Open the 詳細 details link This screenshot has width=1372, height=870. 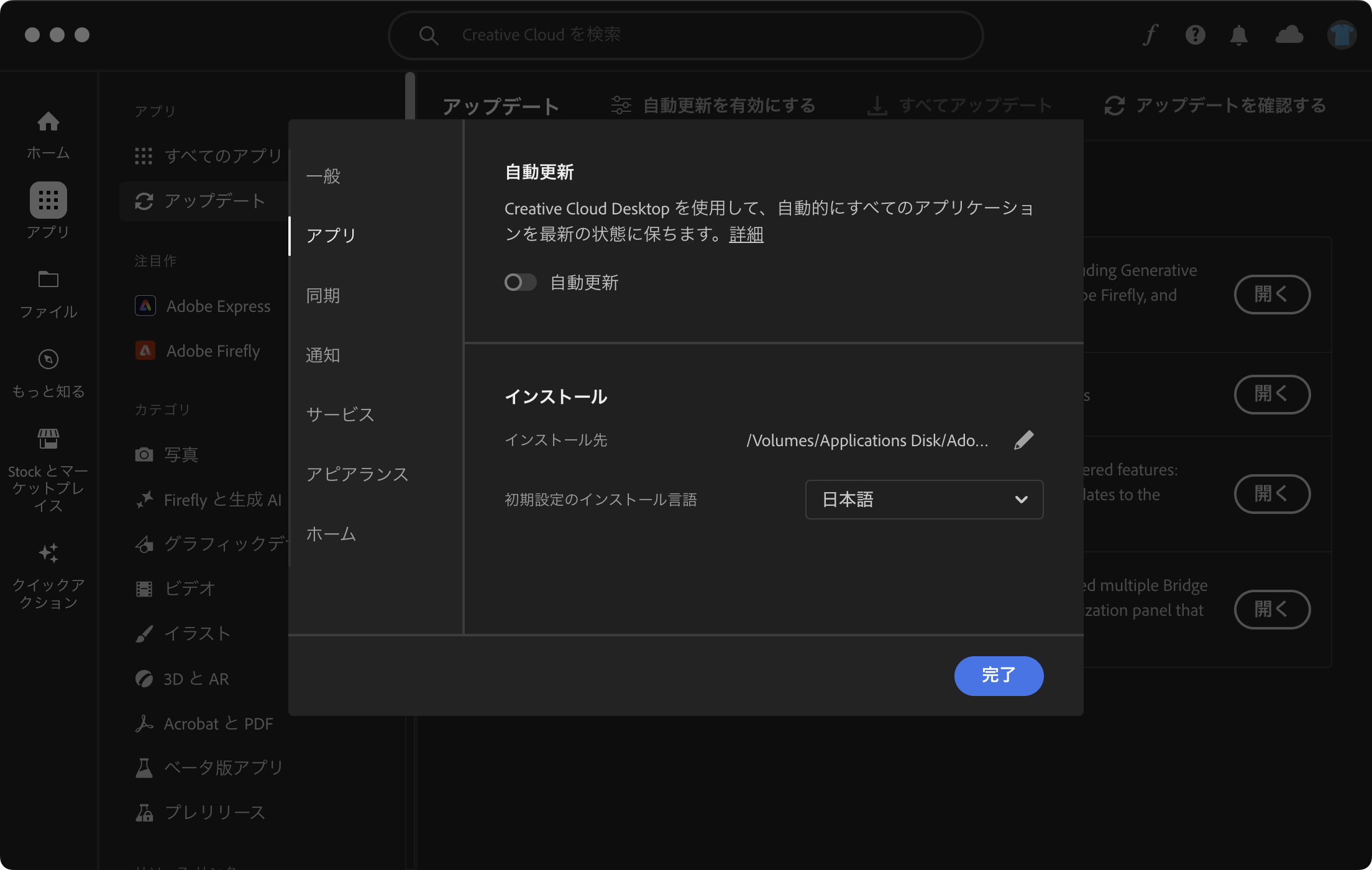point(746,234)
